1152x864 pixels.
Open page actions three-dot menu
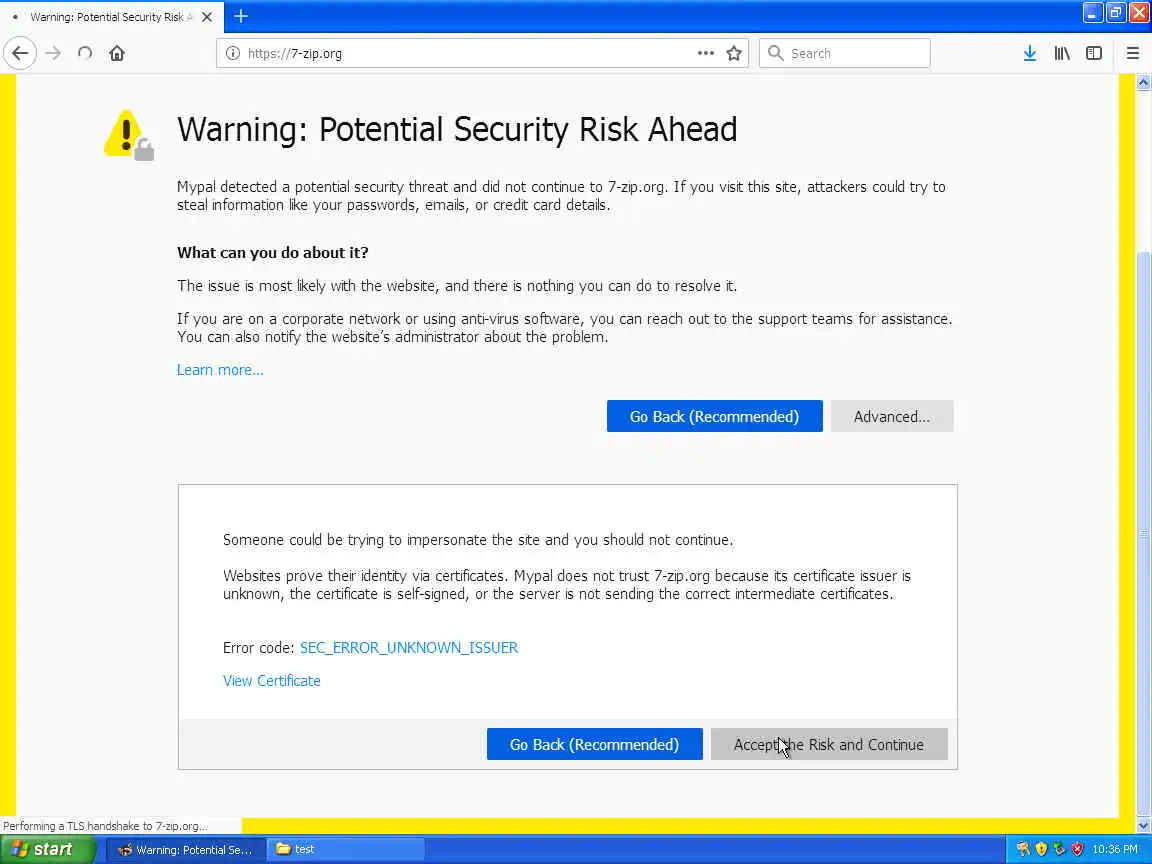click(705, 53)
